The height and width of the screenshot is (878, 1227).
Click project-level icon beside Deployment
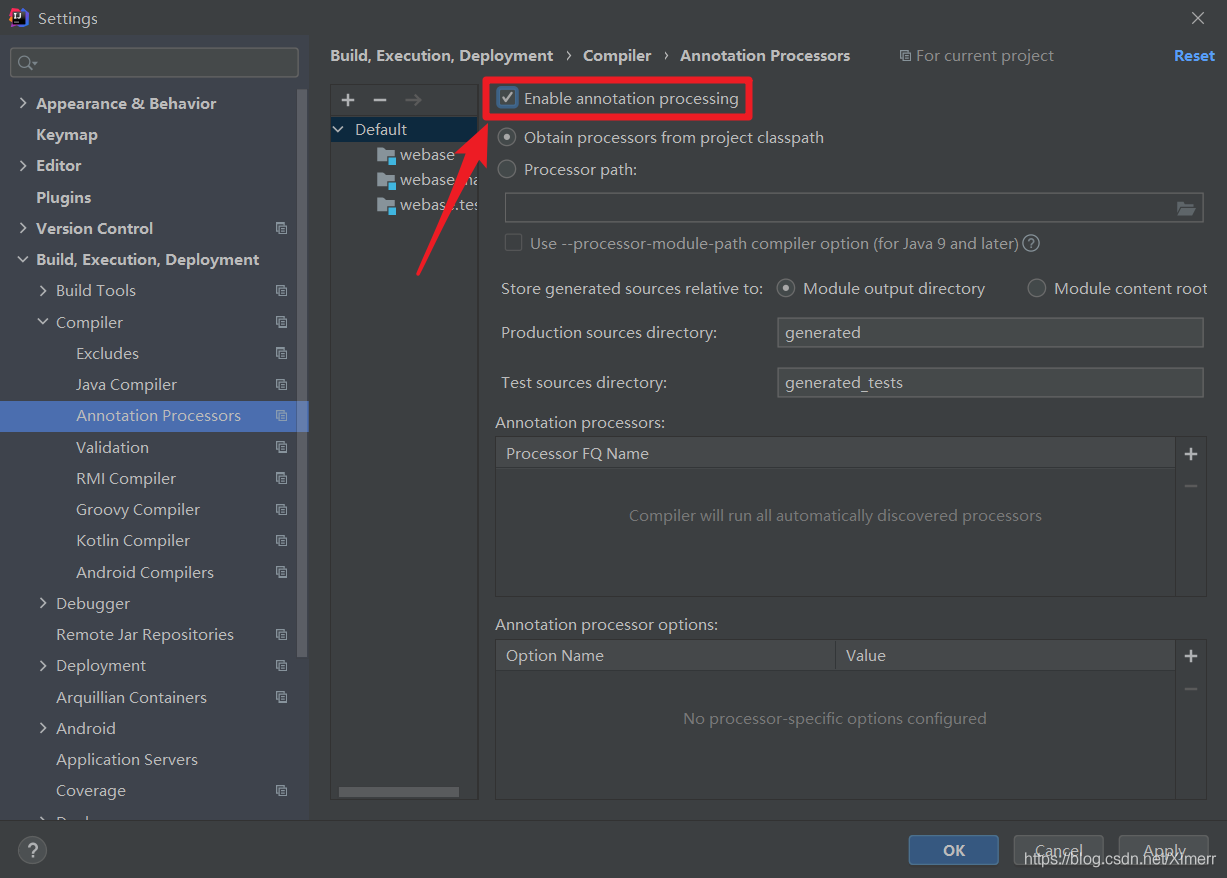(281, 665)
